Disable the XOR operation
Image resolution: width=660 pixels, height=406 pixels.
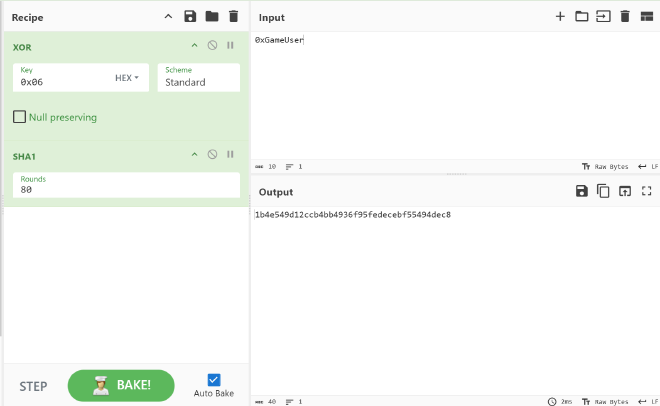tap(213, 45)
